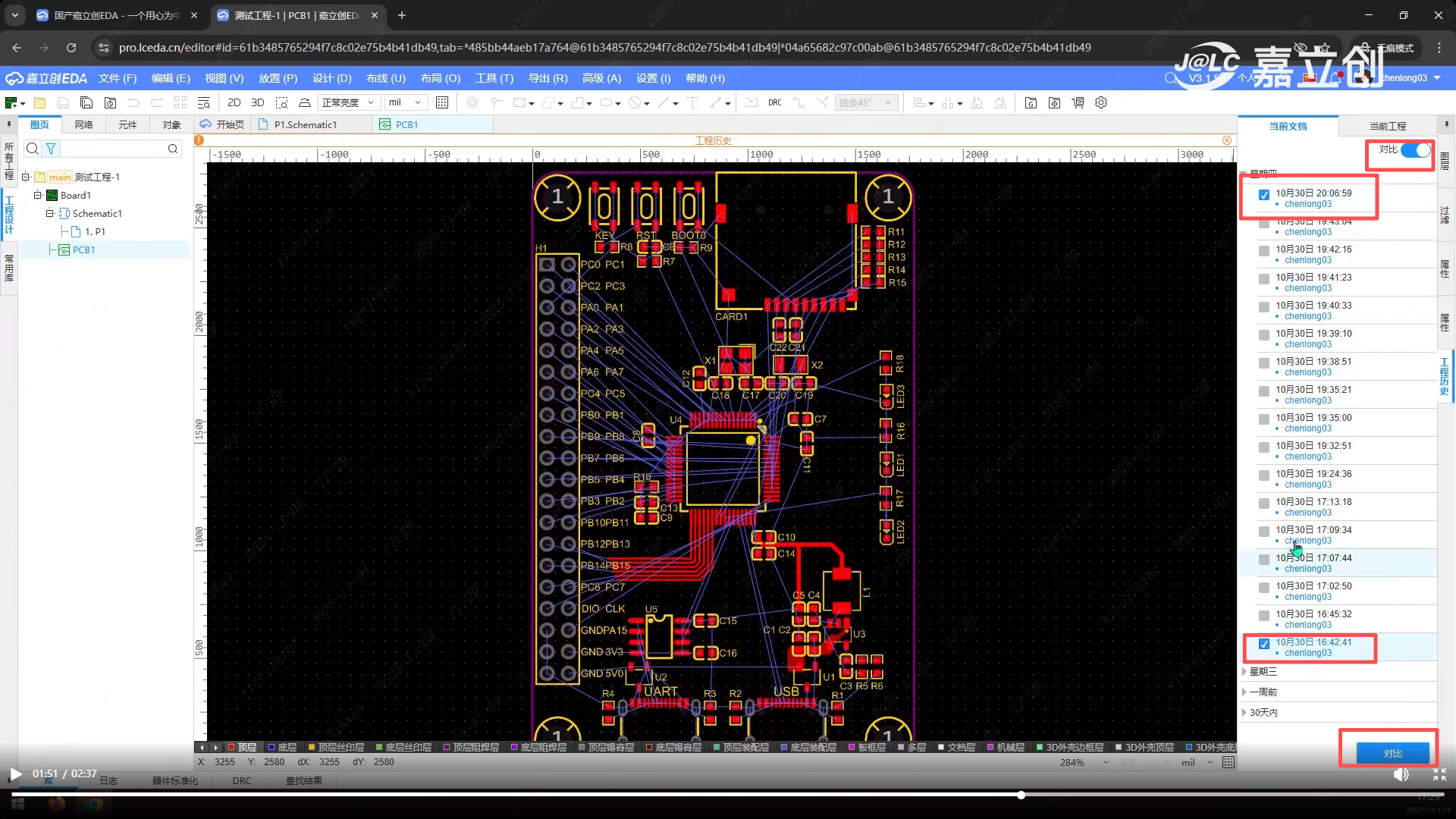This screenshot has height=819, width=1456.
Task: Click the parts order cart icon
Action: tap(1078, 102)
